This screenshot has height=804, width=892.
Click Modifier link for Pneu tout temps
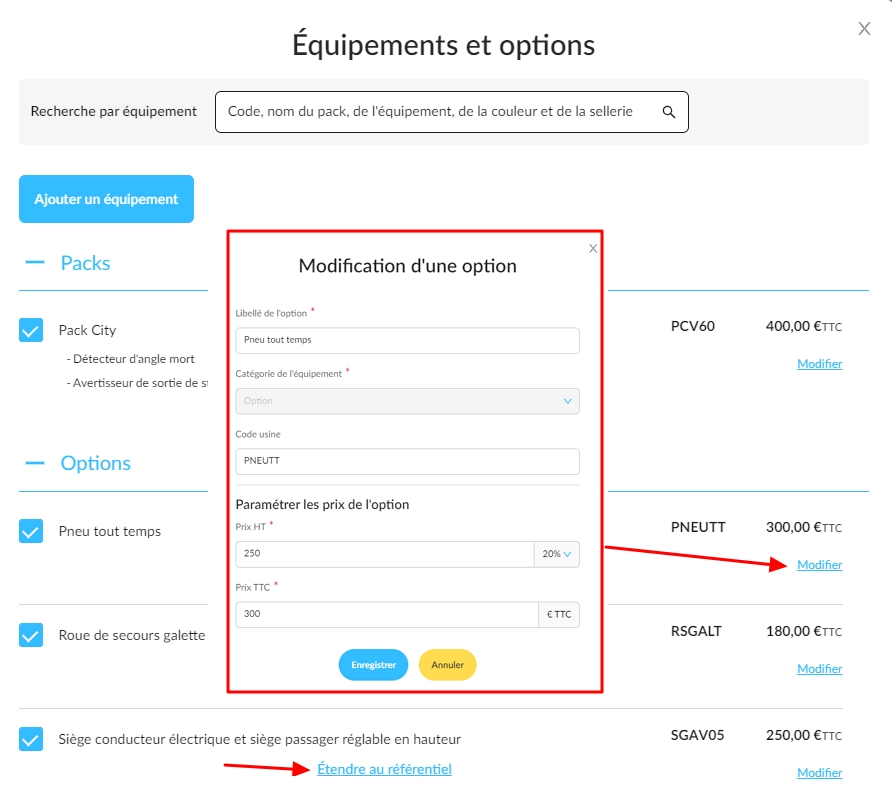coord(819,564)
